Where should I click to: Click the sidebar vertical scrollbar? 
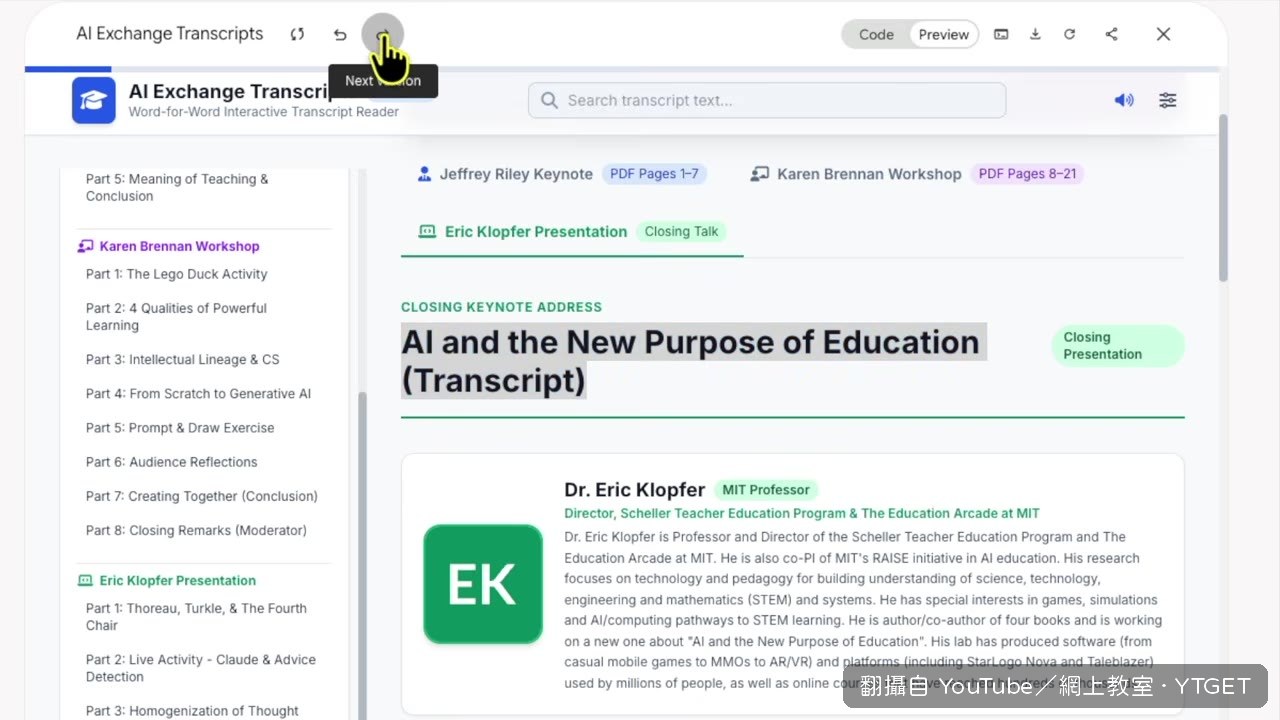pos(362,555)
